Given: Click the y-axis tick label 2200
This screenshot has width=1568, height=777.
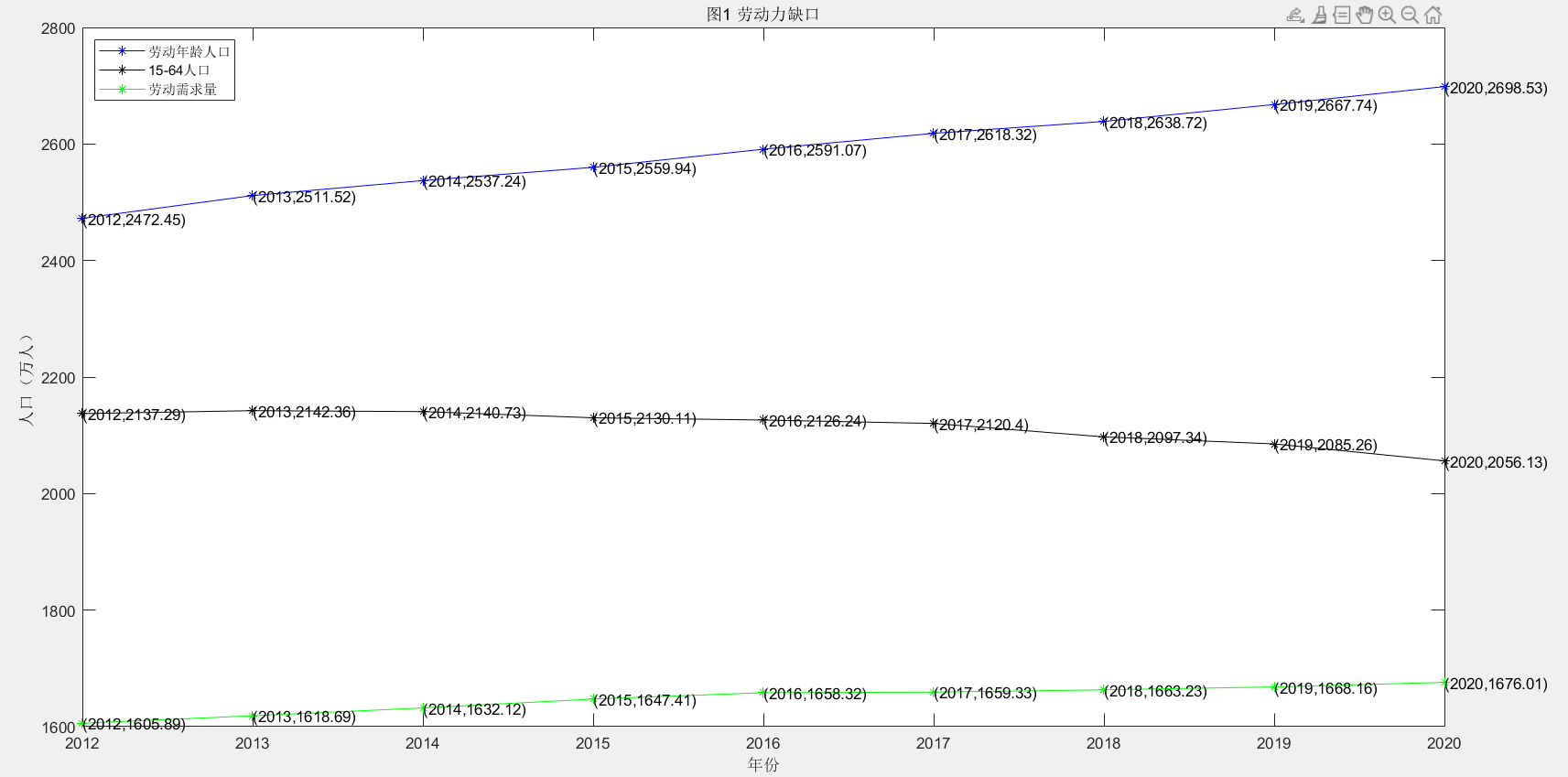Looking at the screenshot, I should pos(59,377).
